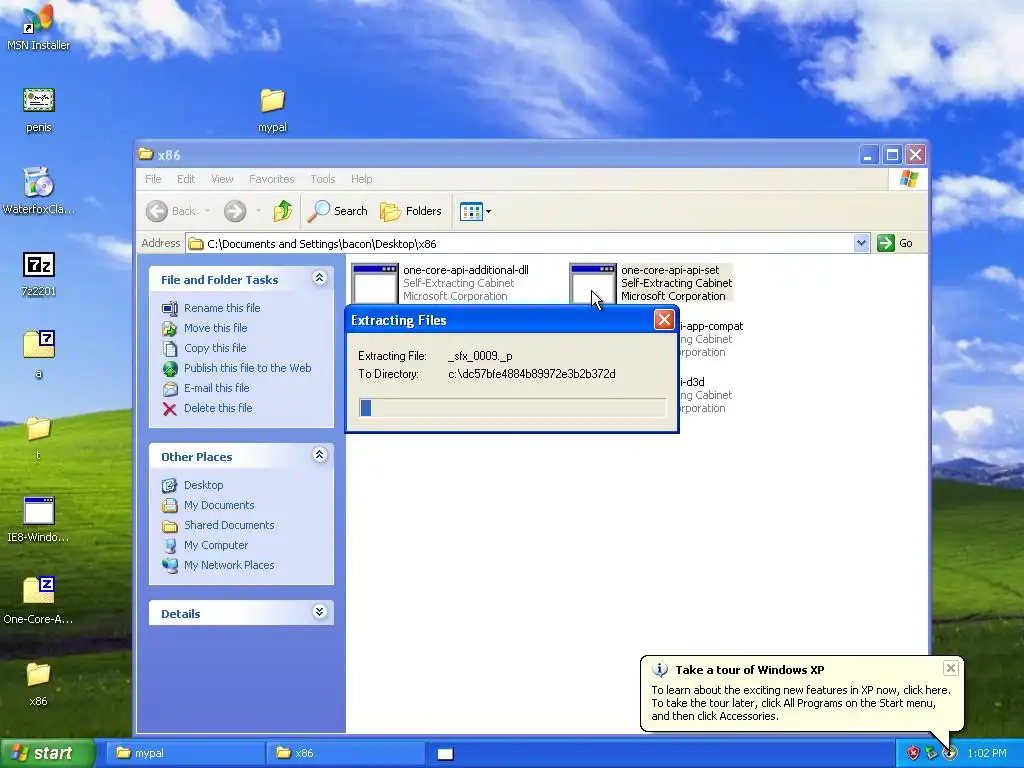Click E-mail this file
Image resolution: width=1024 pixels, height=768 pixels.
206,388
